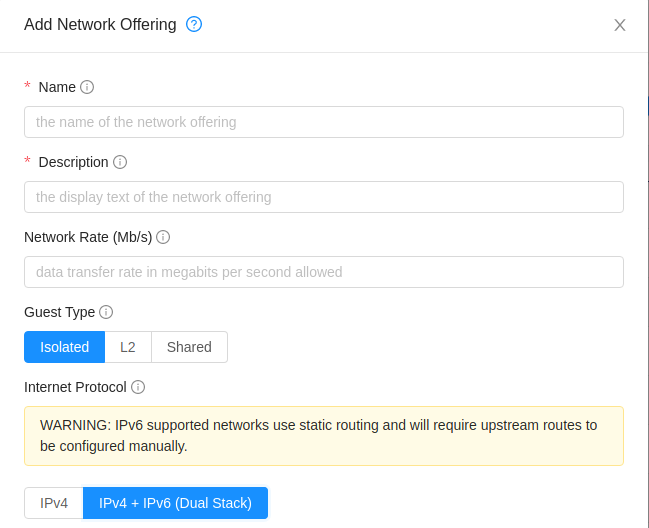649x528 pixels.
Task: Show the Network Rate info tooltip icon
Action: [163, 237]
